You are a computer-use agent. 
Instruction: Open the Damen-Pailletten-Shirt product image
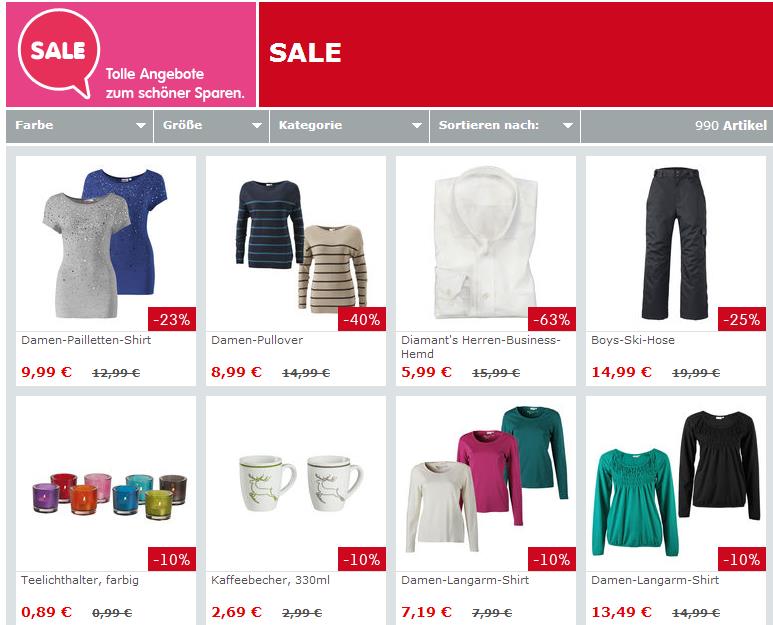[105, 243]
